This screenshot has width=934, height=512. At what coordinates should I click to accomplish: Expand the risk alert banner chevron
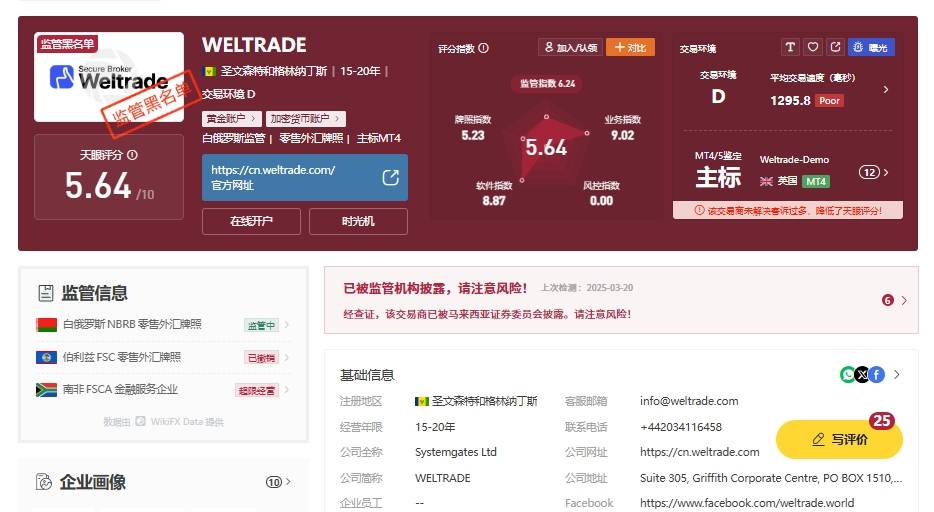(904, 301)
